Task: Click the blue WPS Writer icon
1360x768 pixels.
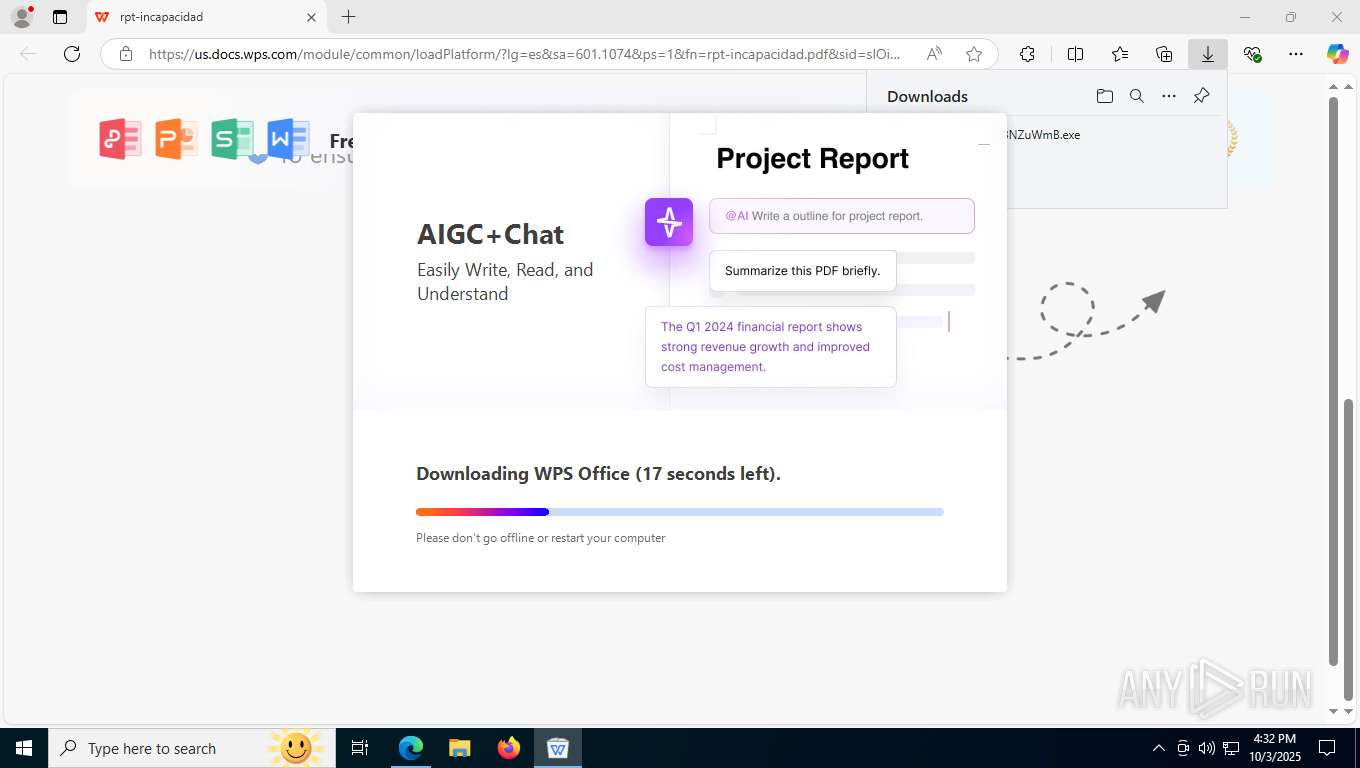Action: 288,139
